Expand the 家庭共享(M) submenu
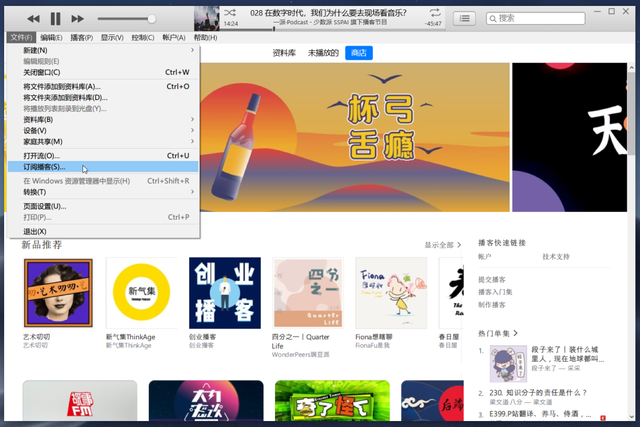640x427 pixels. [103, 142]
